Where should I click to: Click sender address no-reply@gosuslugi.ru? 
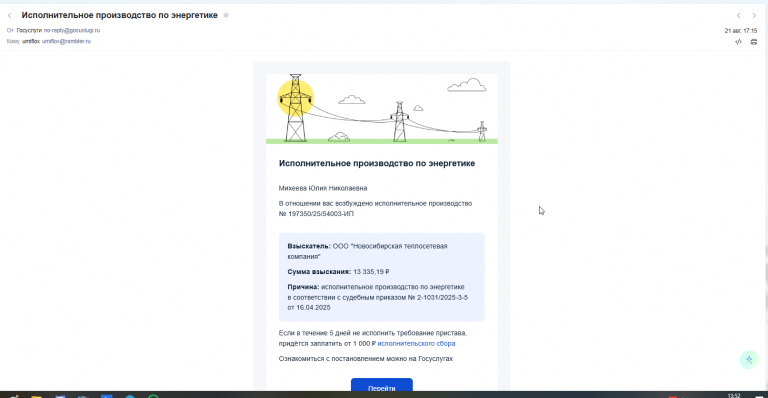pyautogui.click(x=72, y=30)
